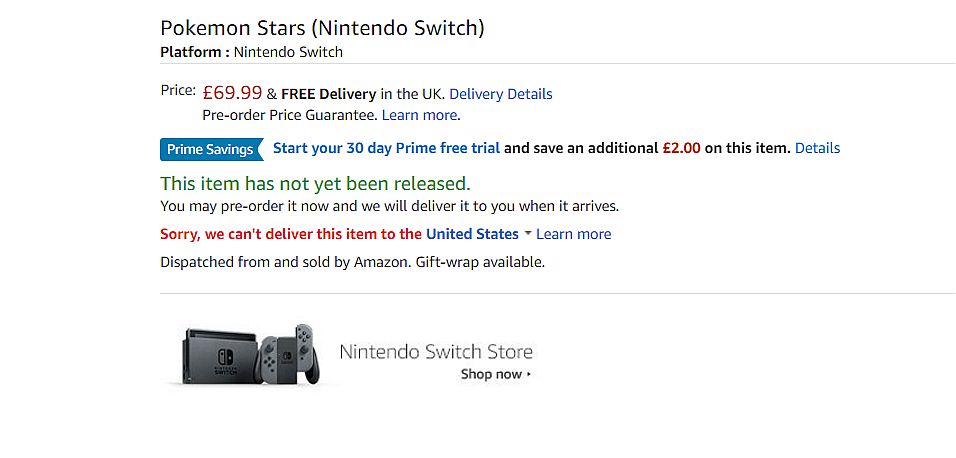Image resolution: width=956 pixels, height=458 pixels.
Task: Open the Details link for Prime savings
Action: [817, 148]
